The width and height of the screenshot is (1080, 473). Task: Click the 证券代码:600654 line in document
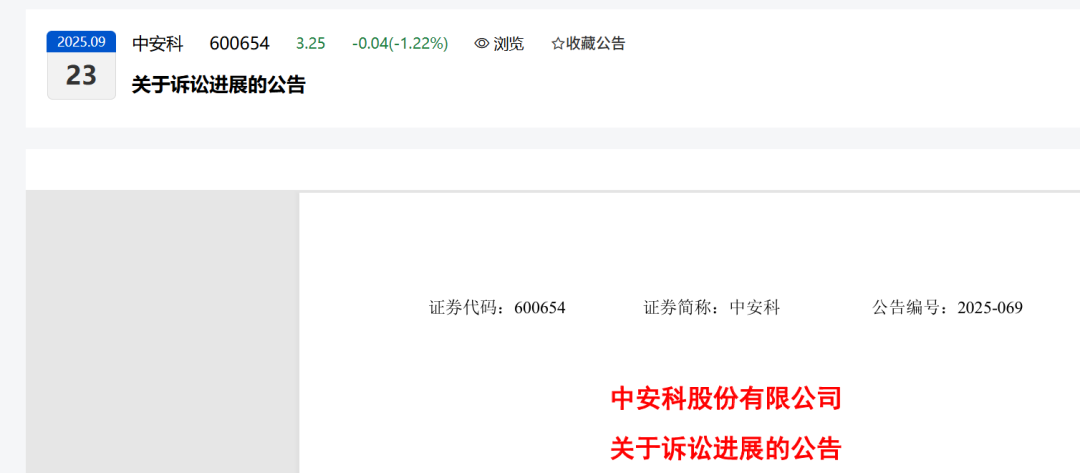click(x=497, y=308)
